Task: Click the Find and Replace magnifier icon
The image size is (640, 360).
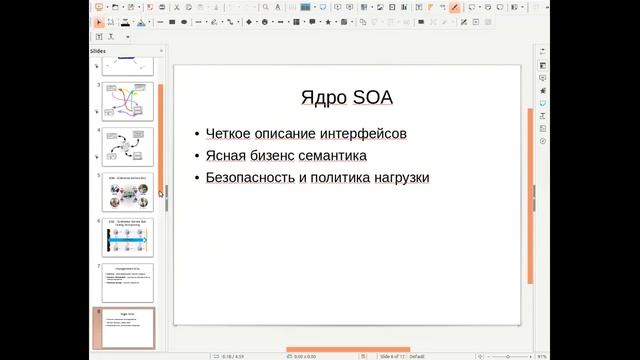Action: click(266, 7)
